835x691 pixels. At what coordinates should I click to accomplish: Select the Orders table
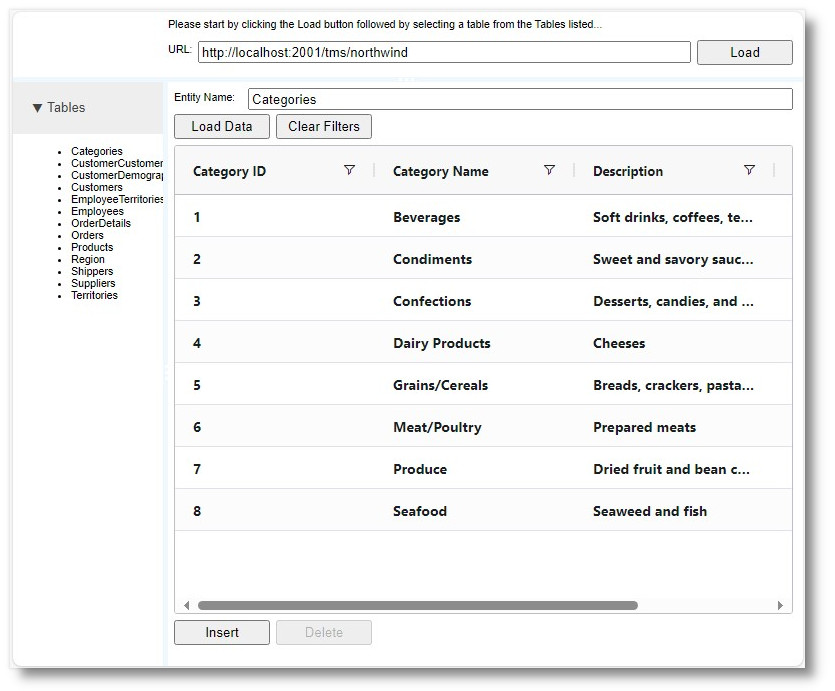(x=87, y=235)
